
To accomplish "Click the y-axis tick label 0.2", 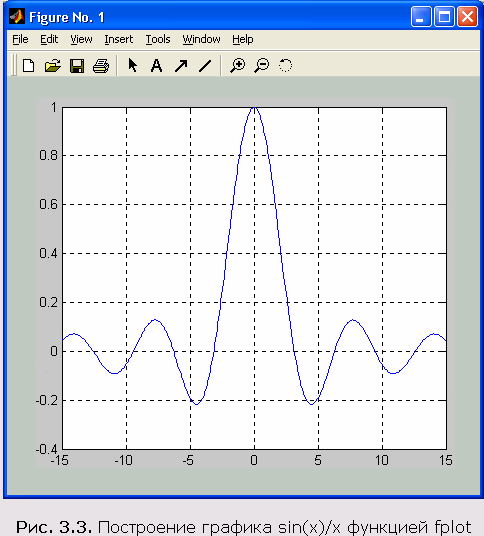I will 48,302.
